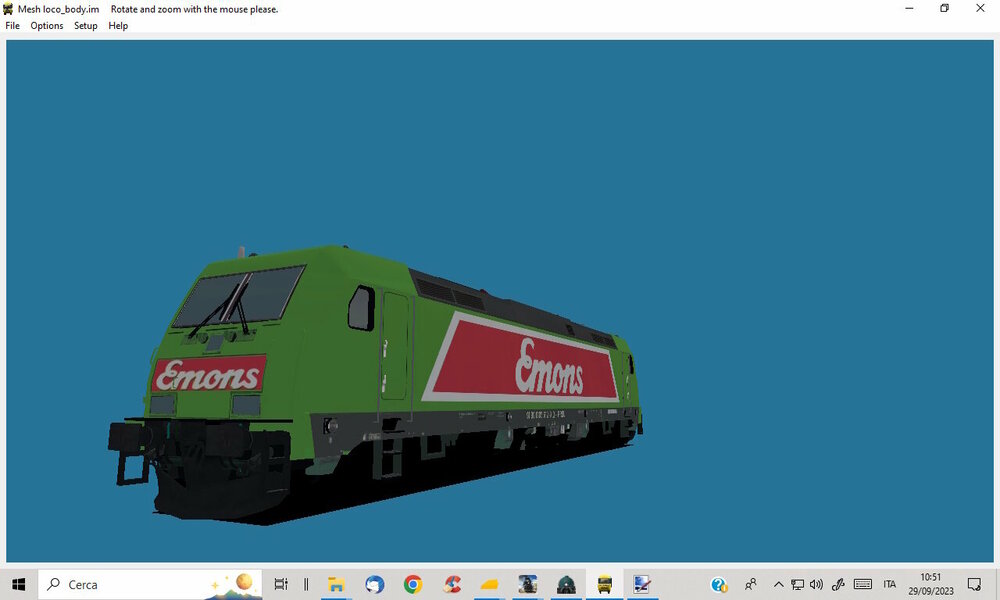Open the paint editor app in the taskbar
1000x600 pixels.
coord(642,584)
